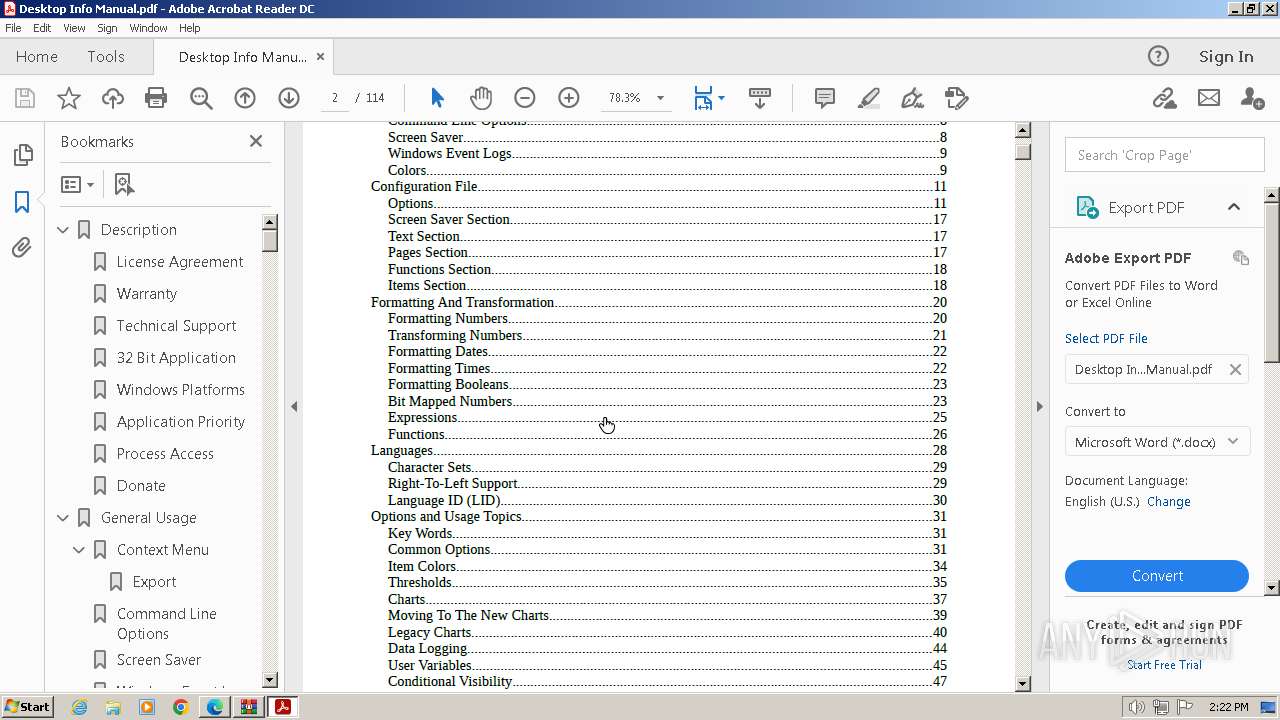Click the stamp/redact tool icon
The image size is (1280, 720).
[x=957, y=98]
